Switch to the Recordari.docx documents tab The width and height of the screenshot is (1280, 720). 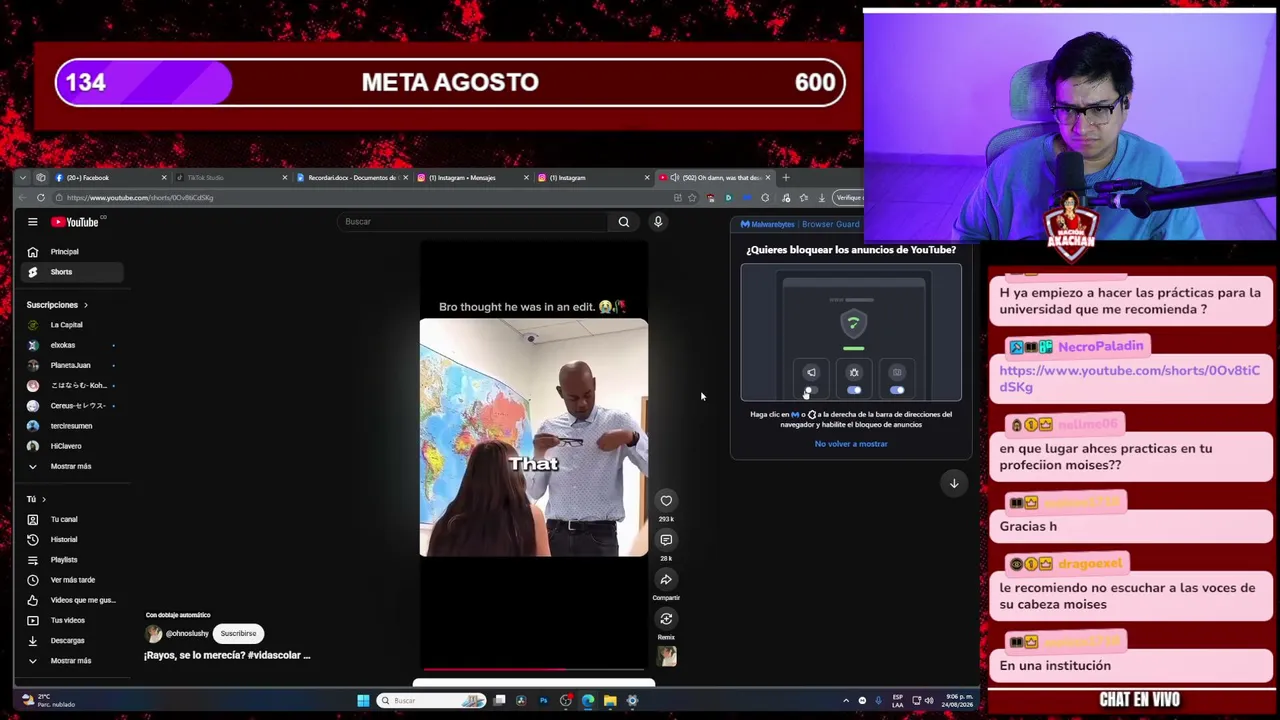pyautogui.click(x=352, y=178)
